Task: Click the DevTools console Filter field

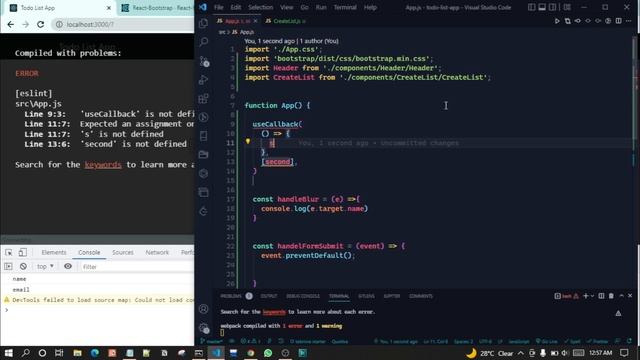Action: click(x=137, y=267)
